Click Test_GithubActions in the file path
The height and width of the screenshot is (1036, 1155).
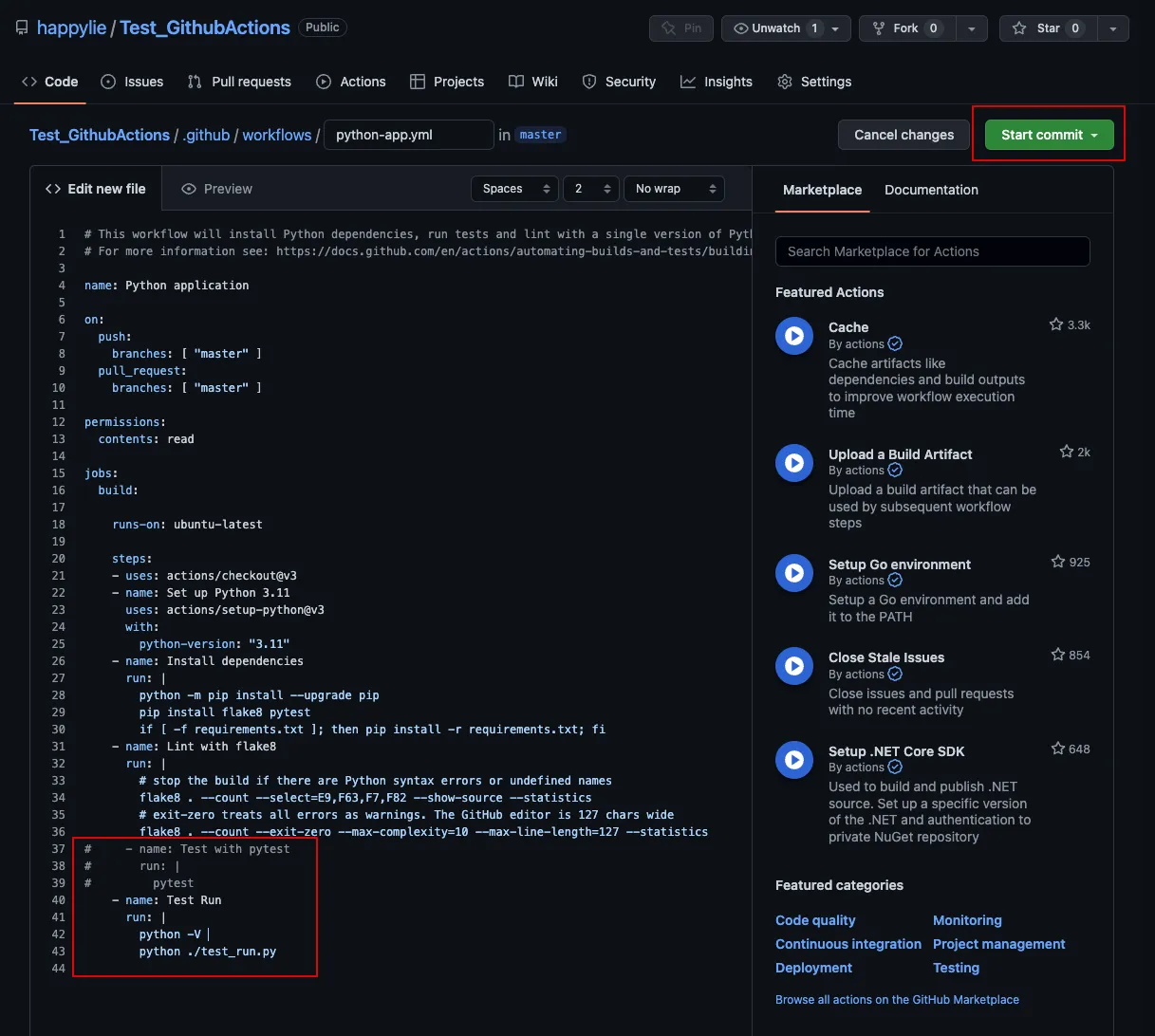coord(100,135)
